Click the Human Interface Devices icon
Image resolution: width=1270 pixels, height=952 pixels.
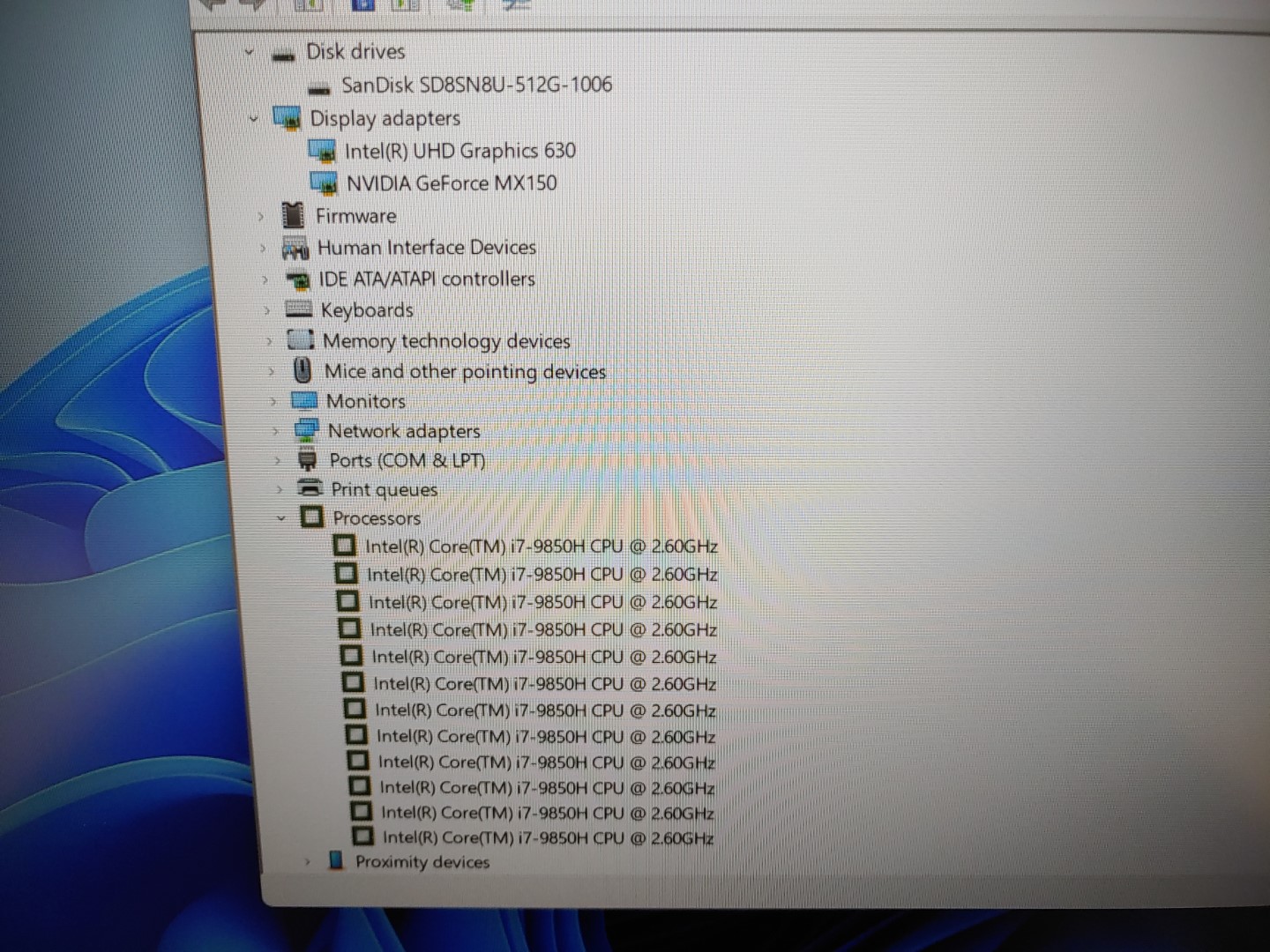pos(295,249)
